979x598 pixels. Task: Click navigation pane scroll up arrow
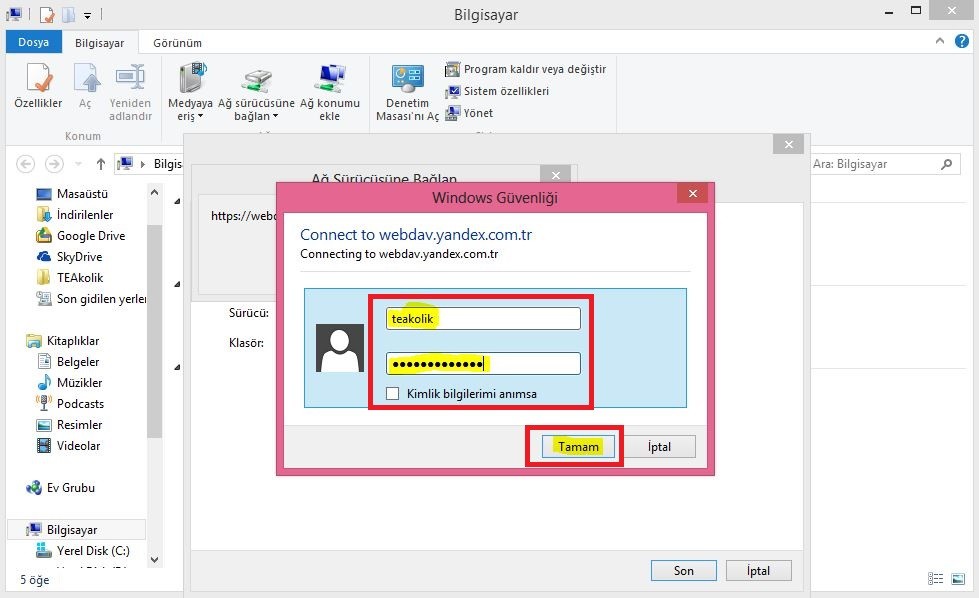pos(154,192)
